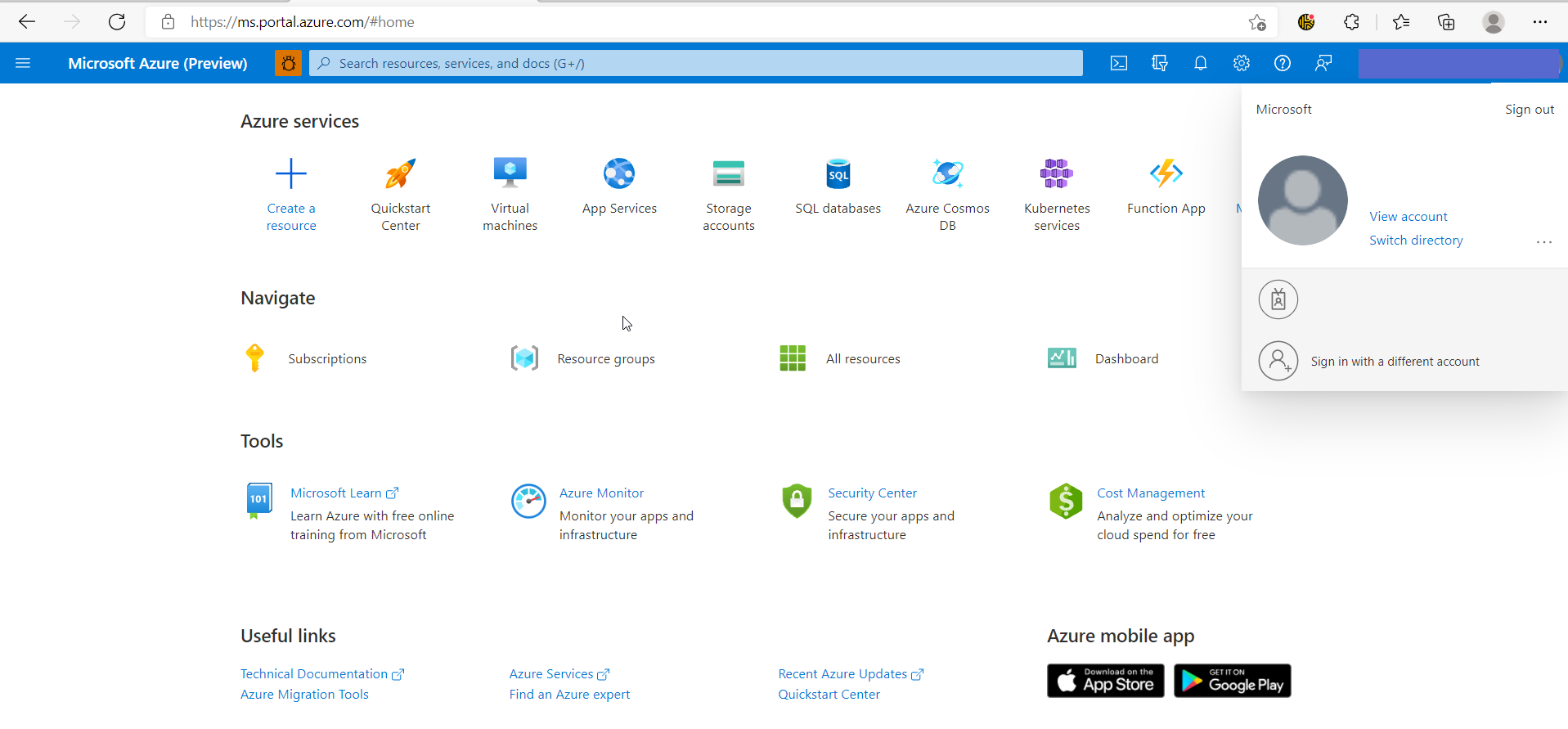This screenshot has height=729, width=1568.
Task: Reload the page with browser refresh button
Action: point(117,22)
